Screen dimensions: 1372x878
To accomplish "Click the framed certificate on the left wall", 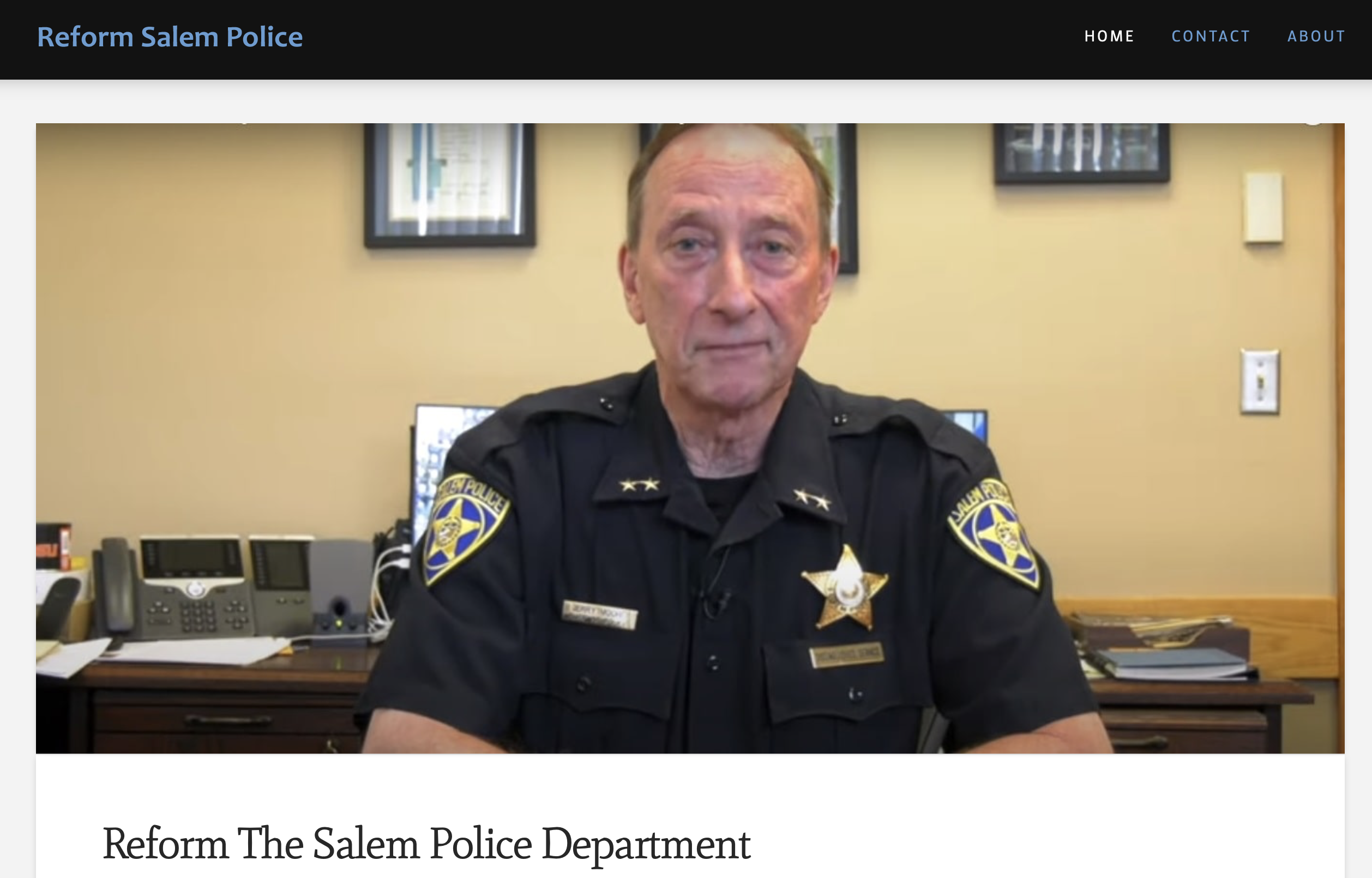I will point(449,185).
